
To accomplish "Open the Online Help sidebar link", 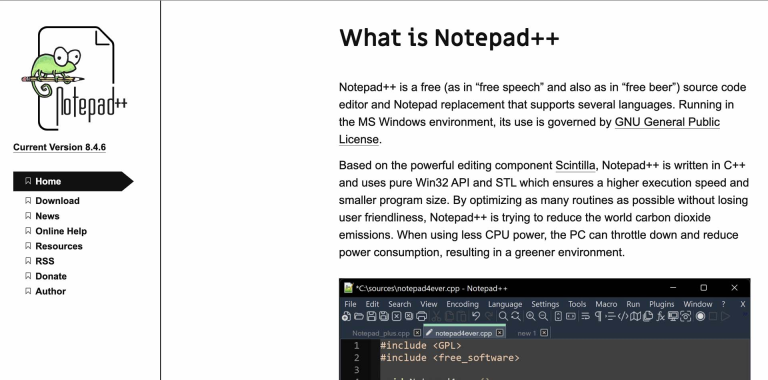I will [61, 231].
